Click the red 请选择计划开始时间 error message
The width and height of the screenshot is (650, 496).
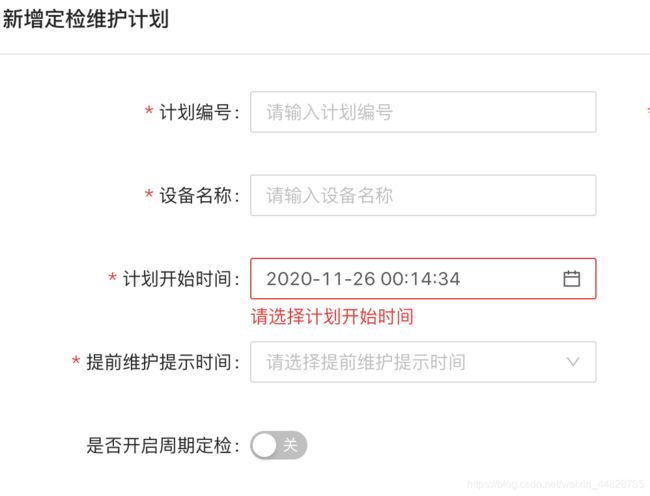pyautogui.click(x=332, y=317)
